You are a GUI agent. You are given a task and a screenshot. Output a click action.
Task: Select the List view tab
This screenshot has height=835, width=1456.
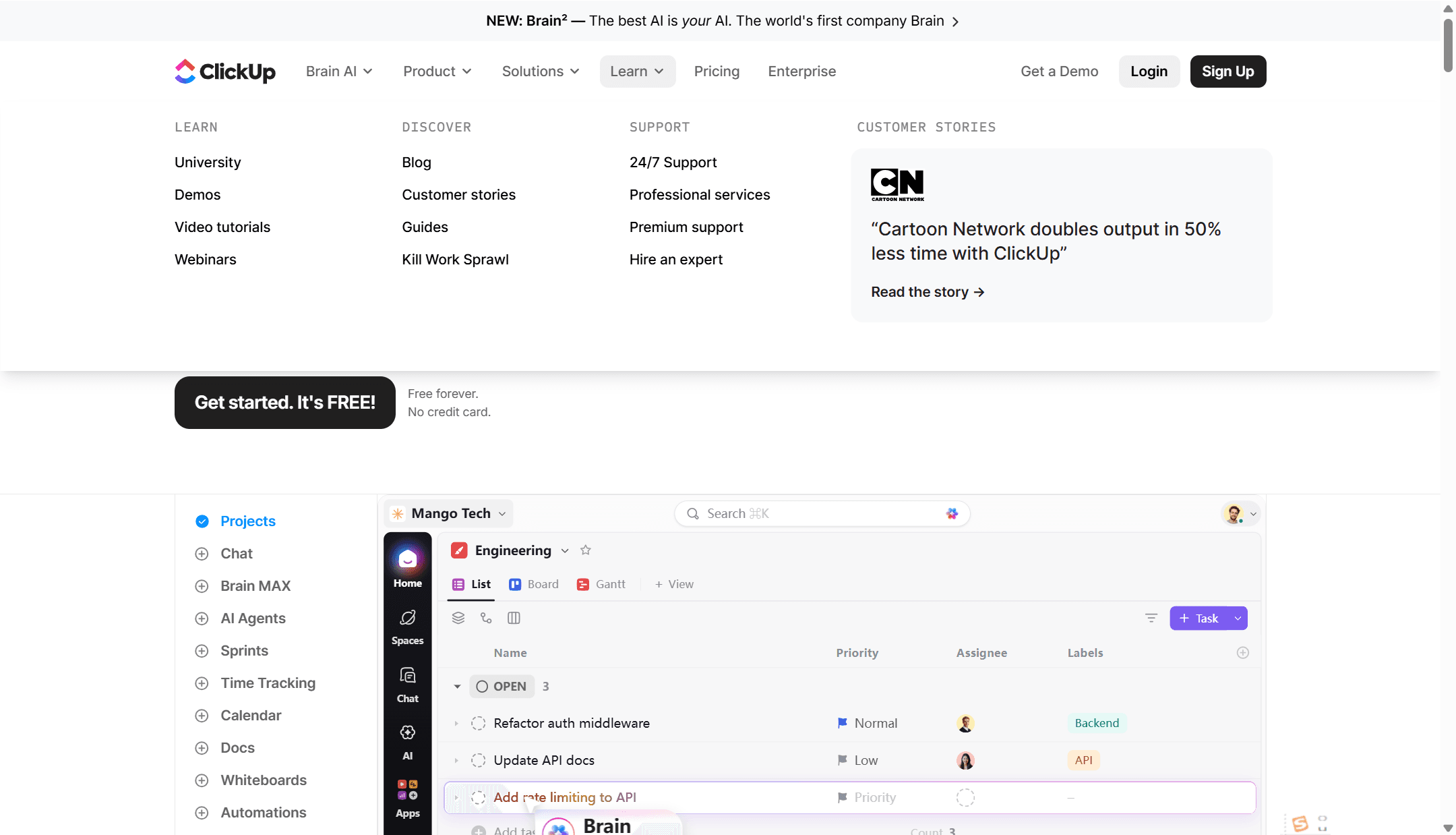click(471, 584)
